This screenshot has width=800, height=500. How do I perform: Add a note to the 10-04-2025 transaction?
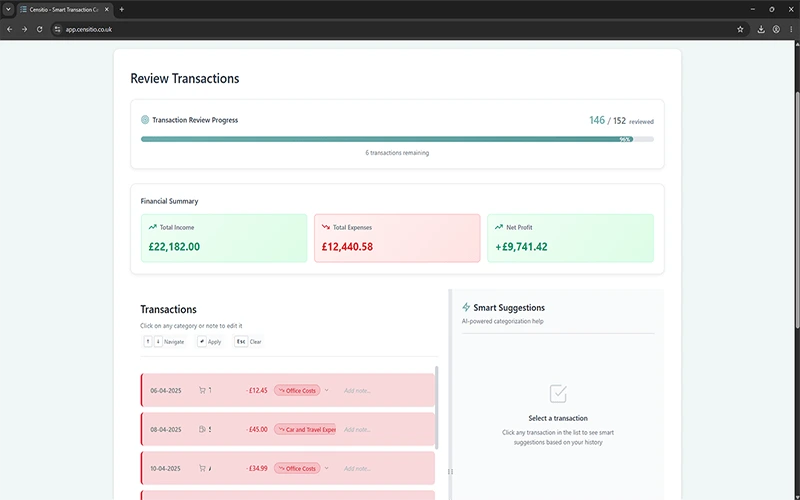point(357,468)
